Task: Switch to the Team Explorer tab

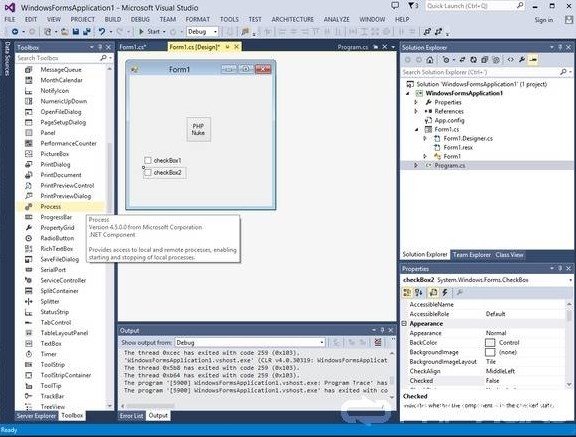Action: (472, 255)
